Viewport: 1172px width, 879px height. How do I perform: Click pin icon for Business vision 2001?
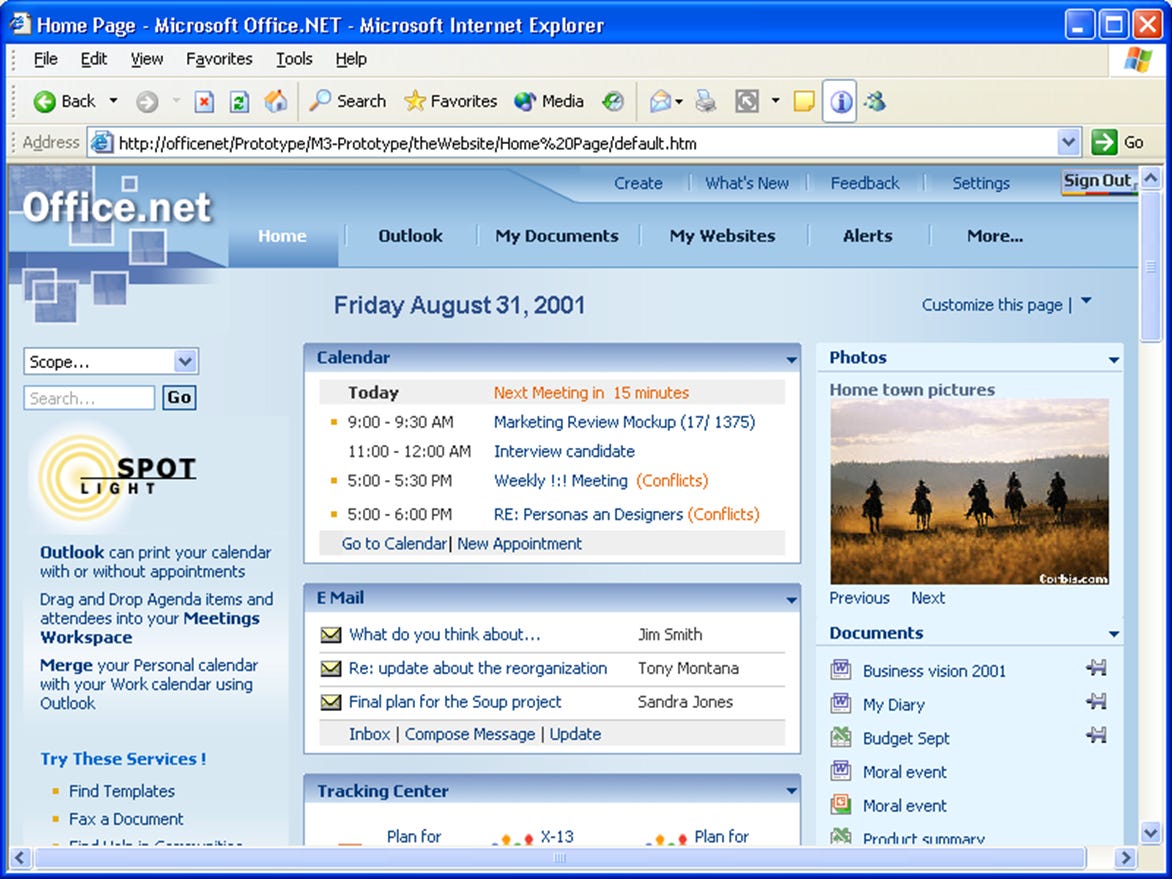coord(1097,667)
